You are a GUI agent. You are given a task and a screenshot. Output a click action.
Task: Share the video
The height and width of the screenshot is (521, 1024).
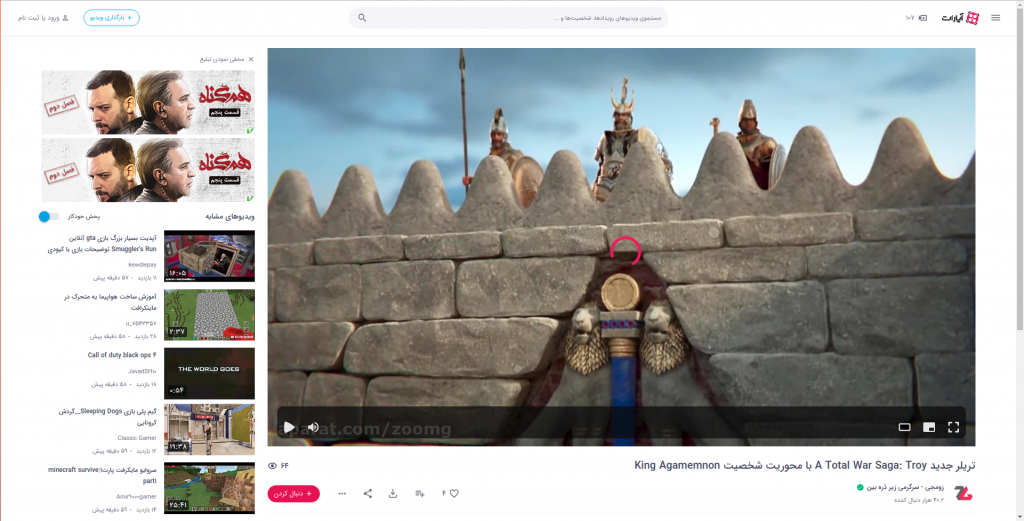click(x=367, y=493)
